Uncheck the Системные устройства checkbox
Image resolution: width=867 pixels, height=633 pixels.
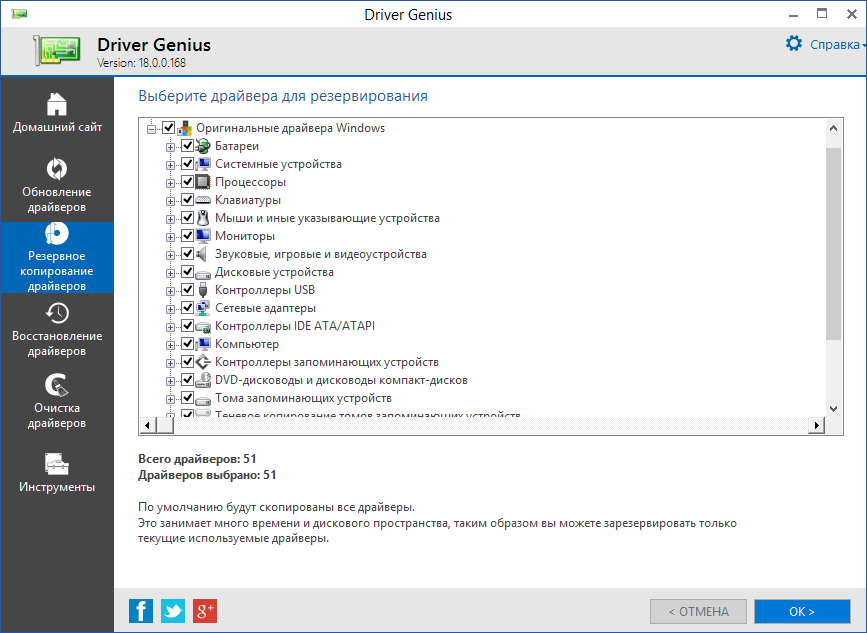tap(187, 164)
